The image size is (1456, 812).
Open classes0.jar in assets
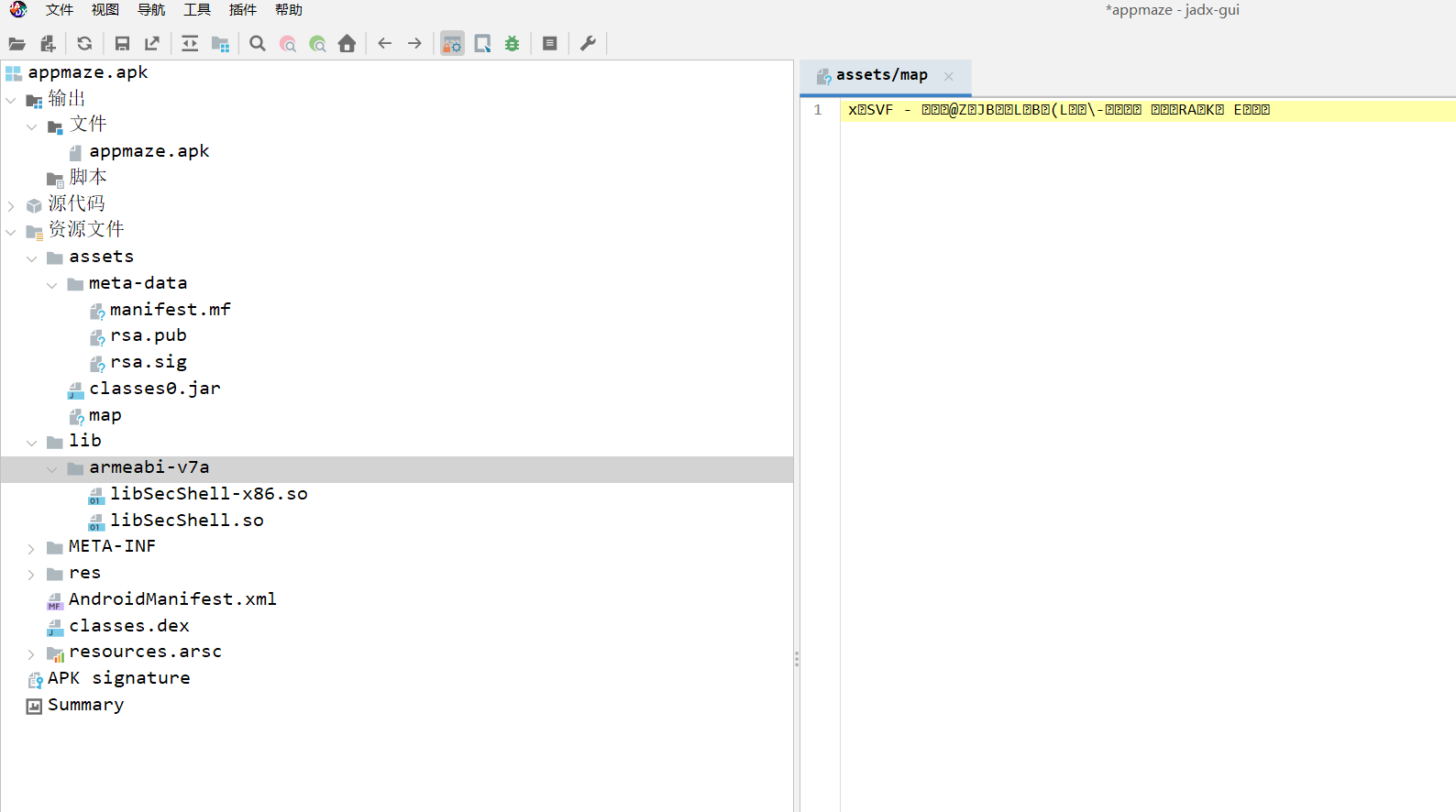pyautogui.click(x=155, y=389)
